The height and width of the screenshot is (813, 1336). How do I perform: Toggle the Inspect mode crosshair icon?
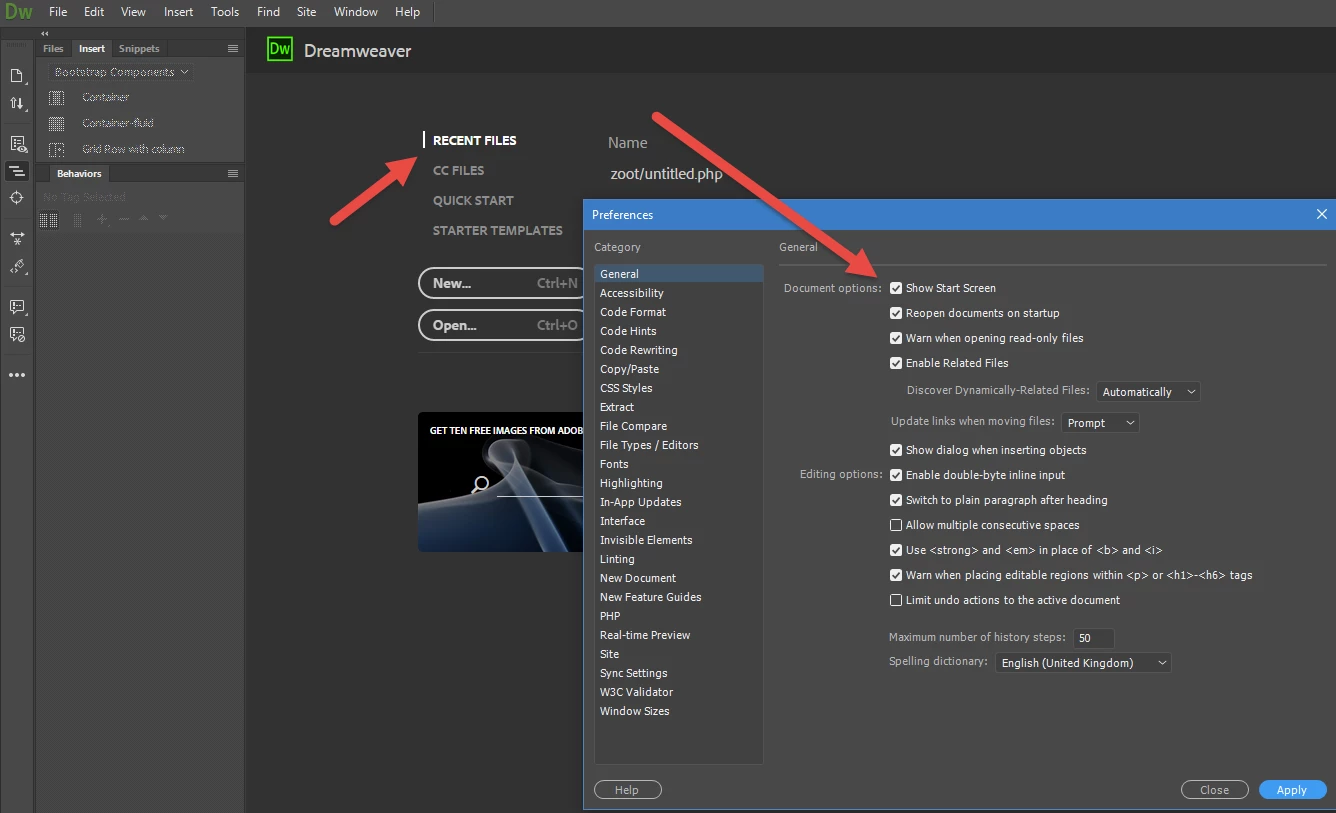click(x=17, y=198)
